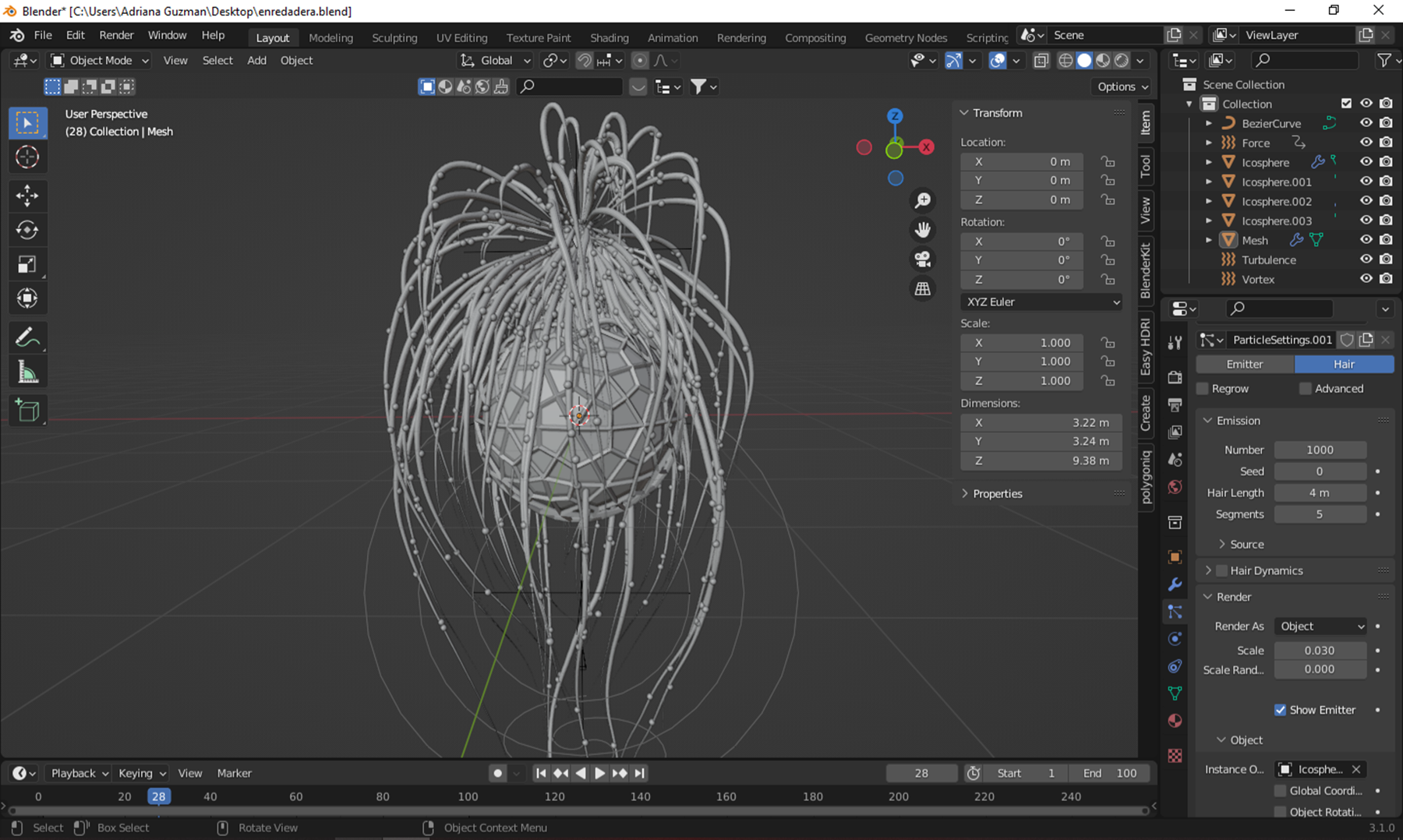The width and height of the screenshot is (1403, 840).
Task: Open Modifier properties wrench tab
Action: pos(1175,584)
